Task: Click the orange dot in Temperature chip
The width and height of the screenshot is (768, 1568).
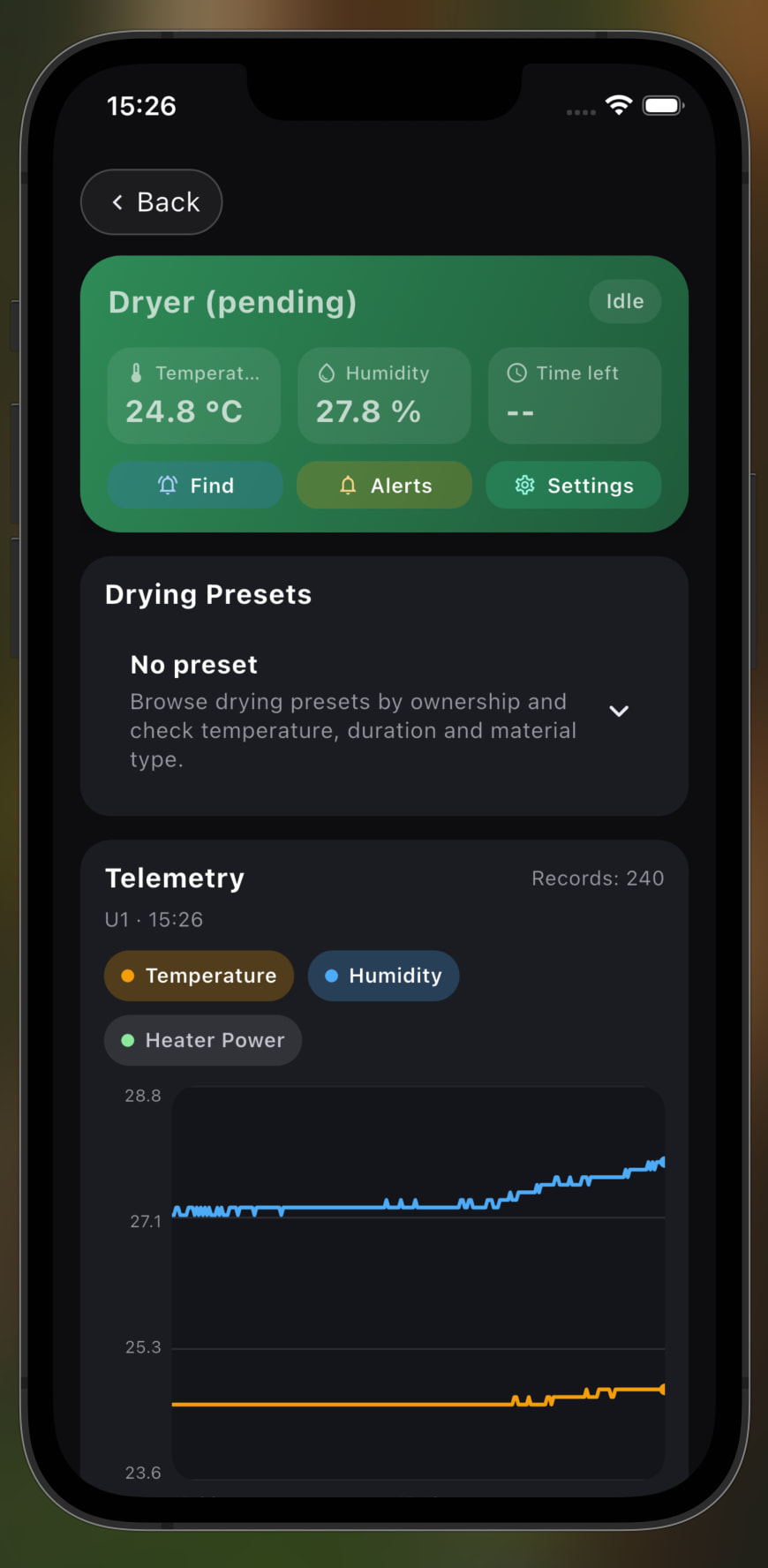Action: tap(128, 976)
